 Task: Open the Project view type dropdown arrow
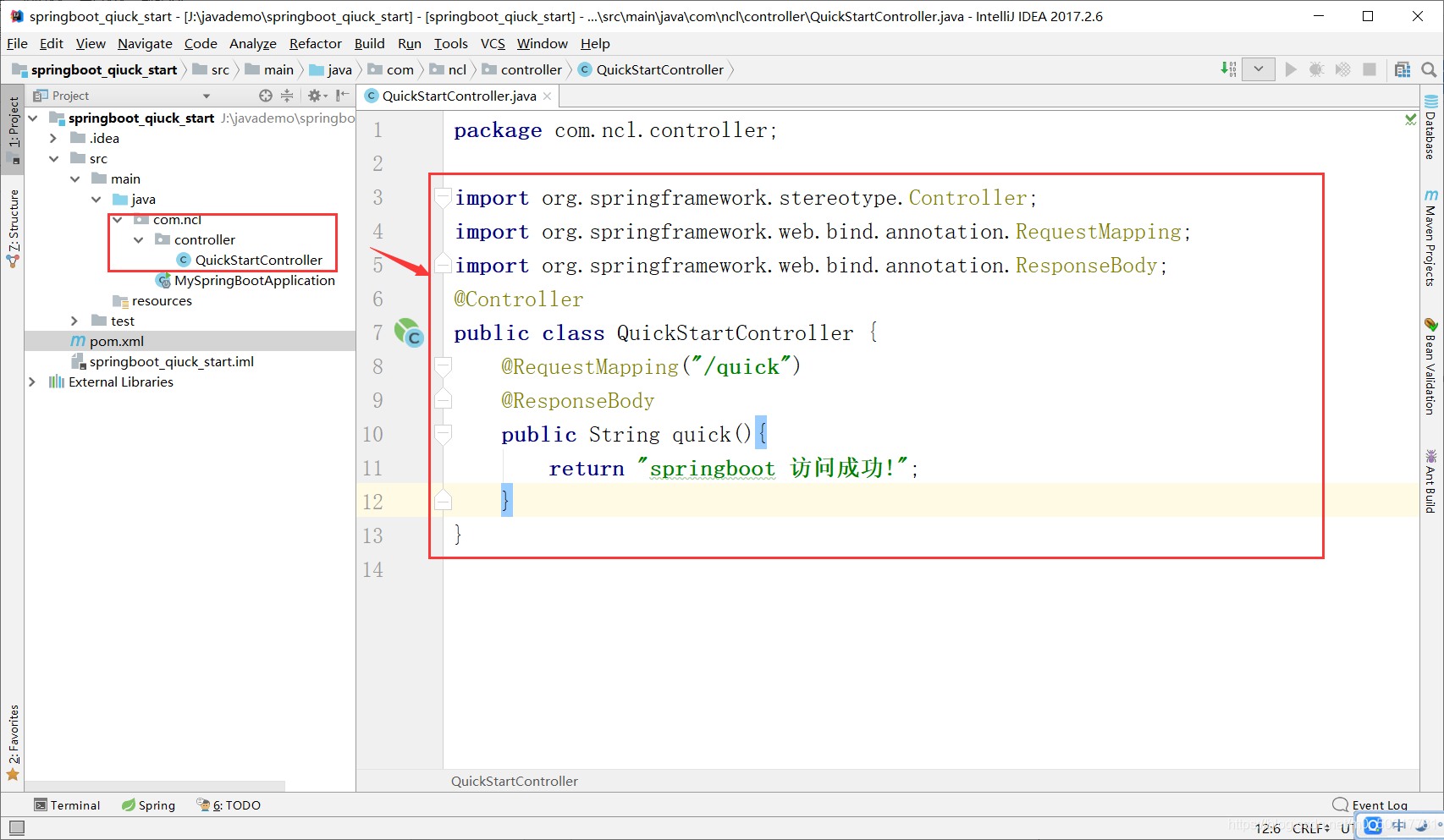pos(206,96)
